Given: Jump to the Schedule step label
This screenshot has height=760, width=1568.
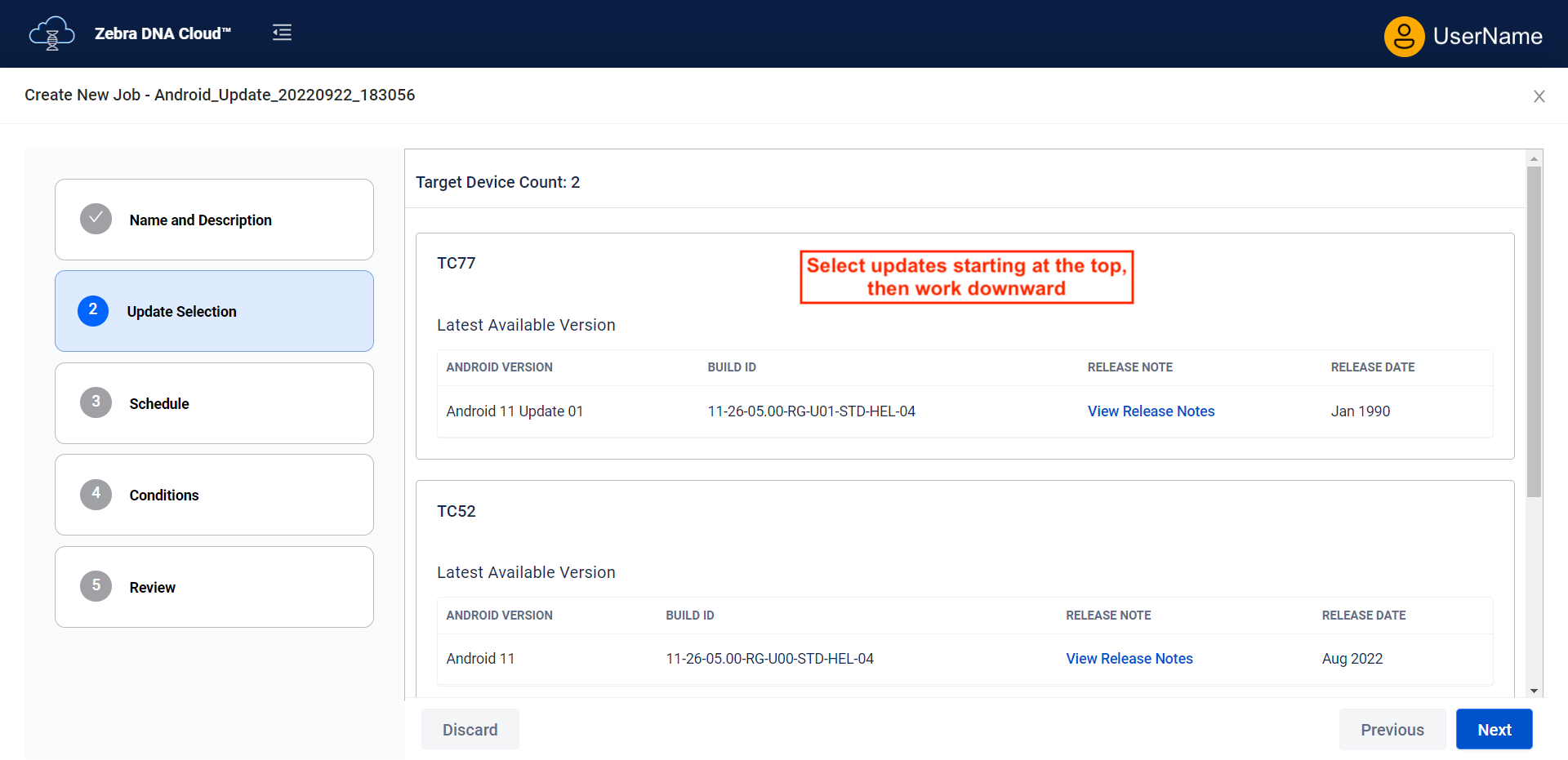Looking at the screenshot, I should (x=159, y=404).
